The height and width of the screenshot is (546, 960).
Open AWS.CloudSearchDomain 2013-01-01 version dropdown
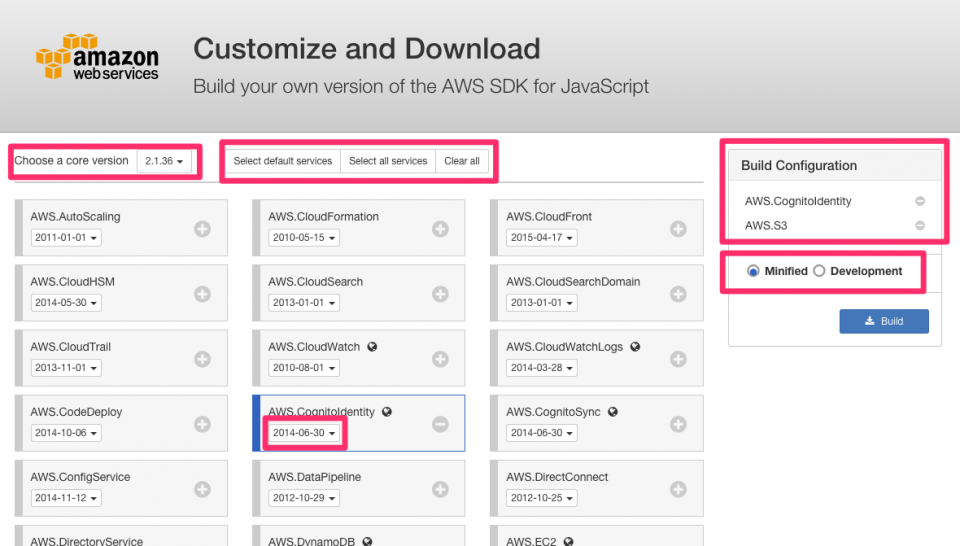coord(542,302)
